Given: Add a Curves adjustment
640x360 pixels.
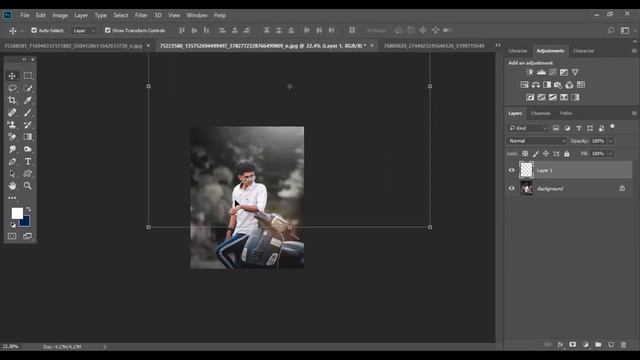Looking at the screenshot, I should coord(553,72).
